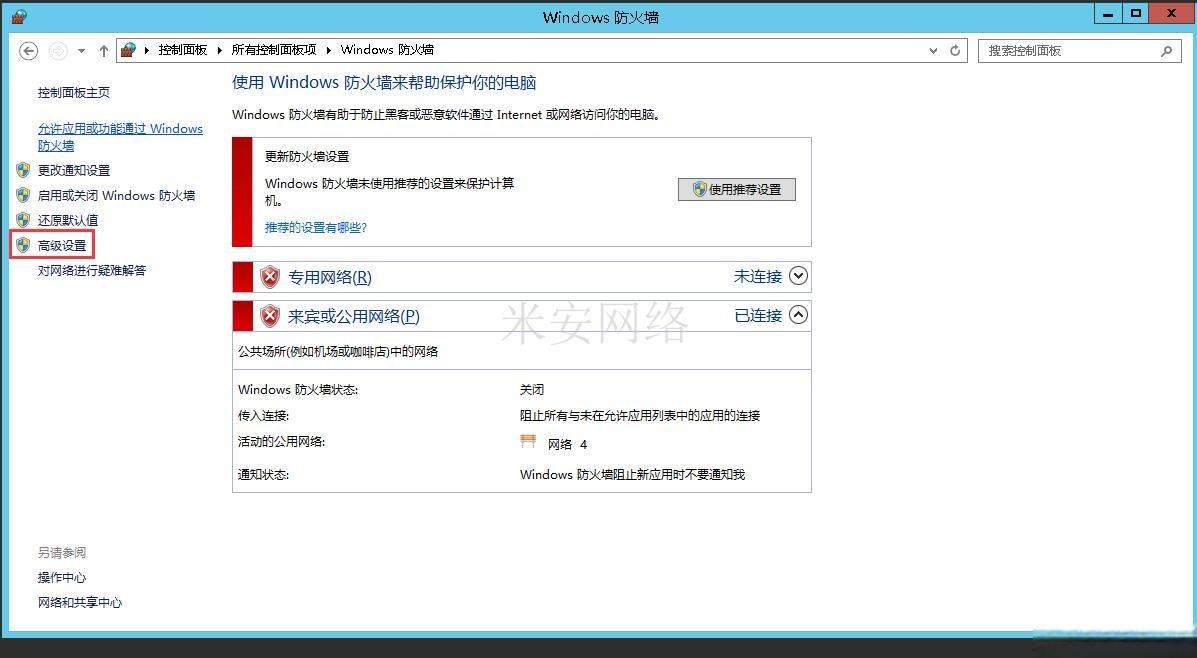Image resolution: width=1197 pixels, height=658 pixels.
Task: Open the recent locations dropdown arrow
Action: click(x=81, y=51)
